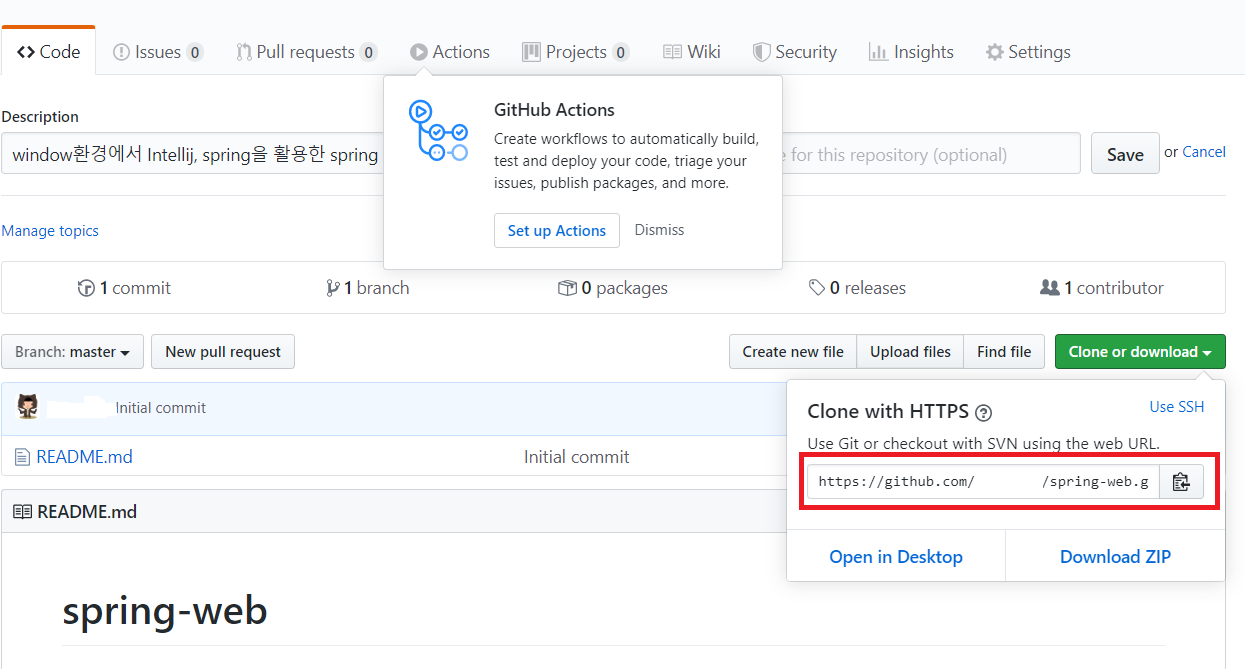This screenshot has width=1245, height=669.
Task: Save the repository description
Action: [1125, 154]
